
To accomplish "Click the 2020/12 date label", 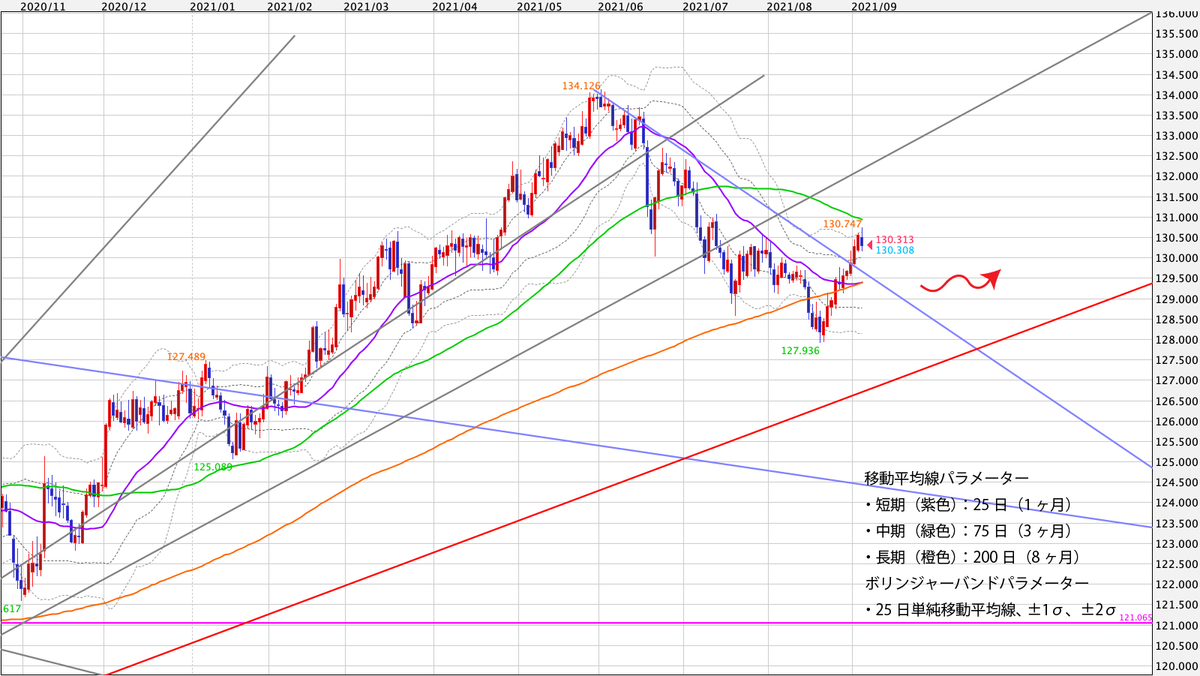I will tap(125, 6).
